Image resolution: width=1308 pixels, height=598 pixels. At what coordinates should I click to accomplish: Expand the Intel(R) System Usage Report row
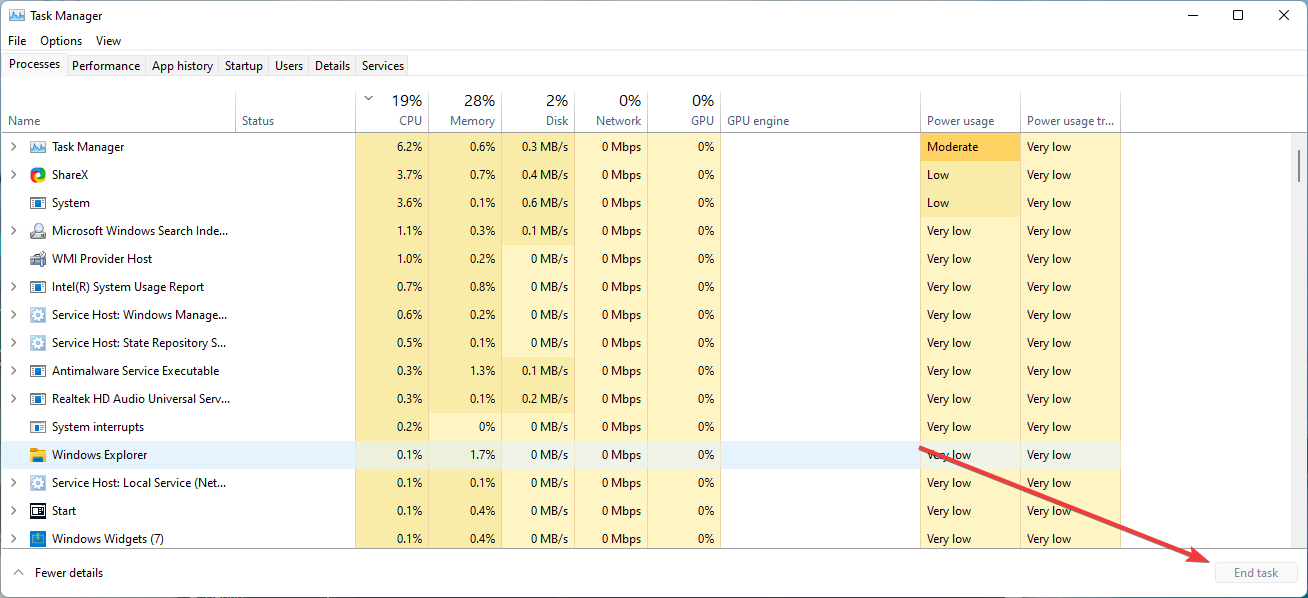coord(13,287)
